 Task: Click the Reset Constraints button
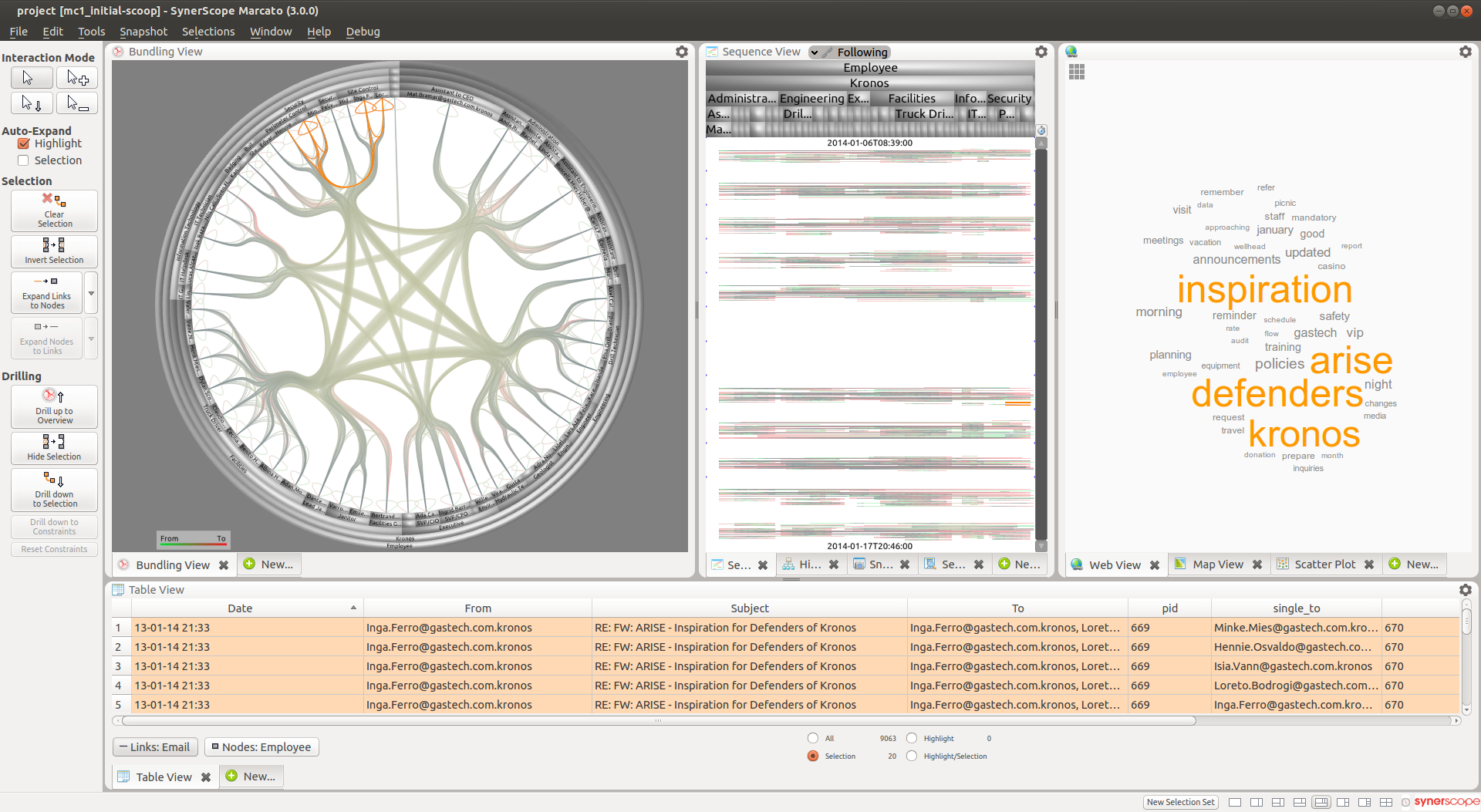(x=54, y=550)
